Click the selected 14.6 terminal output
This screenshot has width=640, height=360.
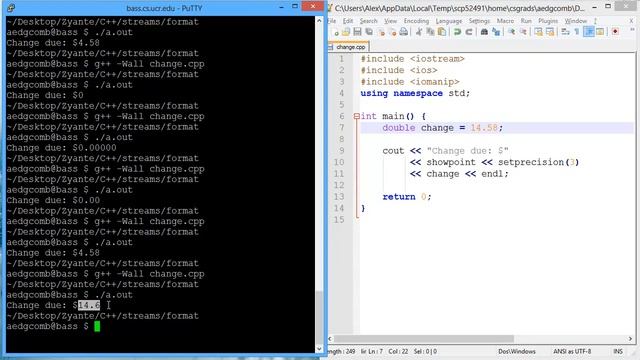pos(89,305)
